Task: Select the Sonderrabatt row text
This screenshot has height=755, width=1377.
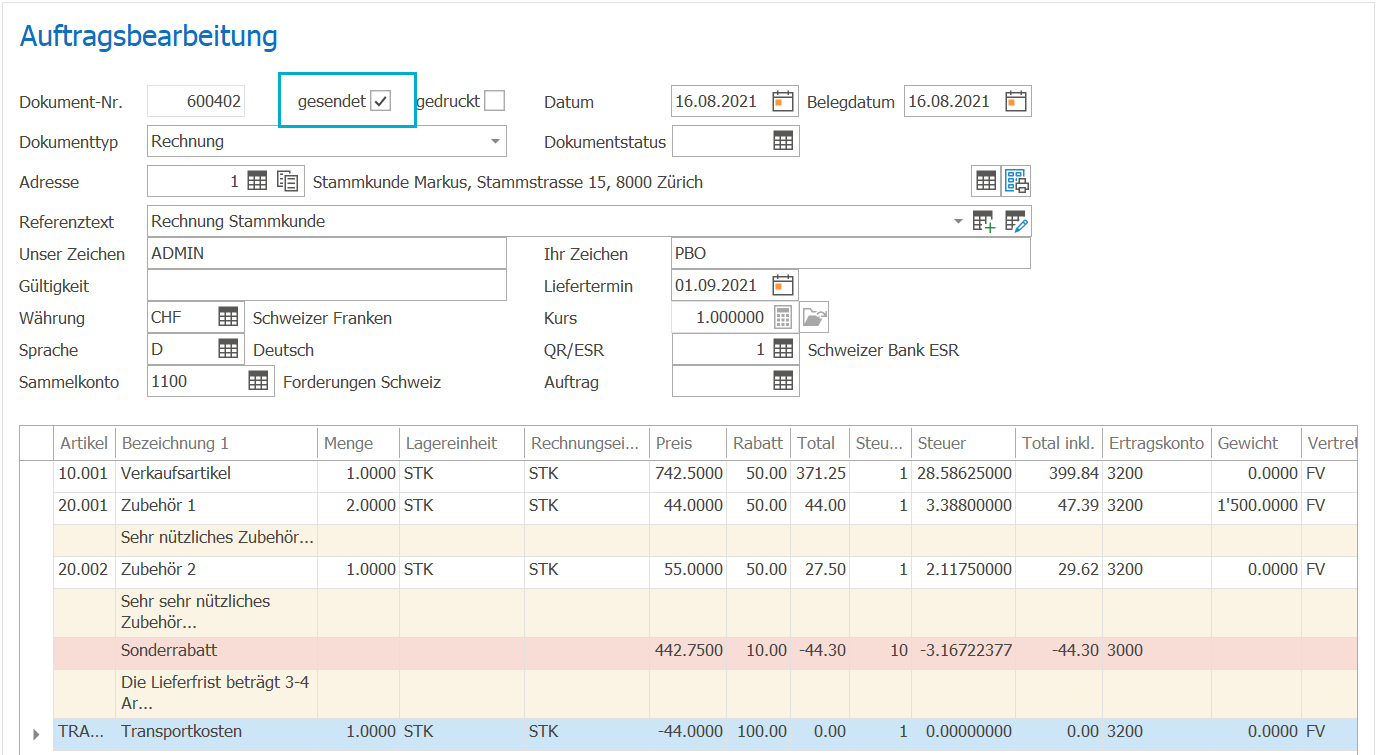Action: click(x=169, y=650)
